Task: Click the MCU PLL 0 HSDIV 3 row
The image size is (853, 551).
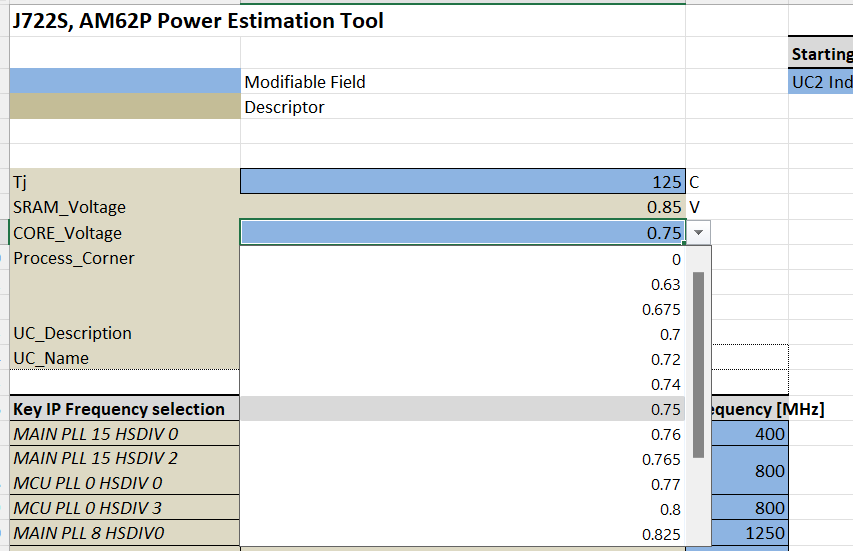Action: pyautogui.click(x=125, y=508)
